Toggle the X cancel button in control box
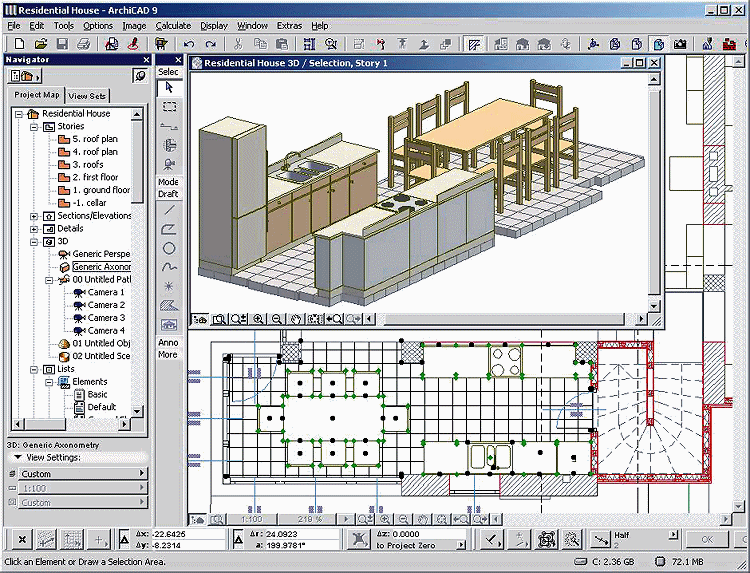Screen dimensions: 750x573 22,540
